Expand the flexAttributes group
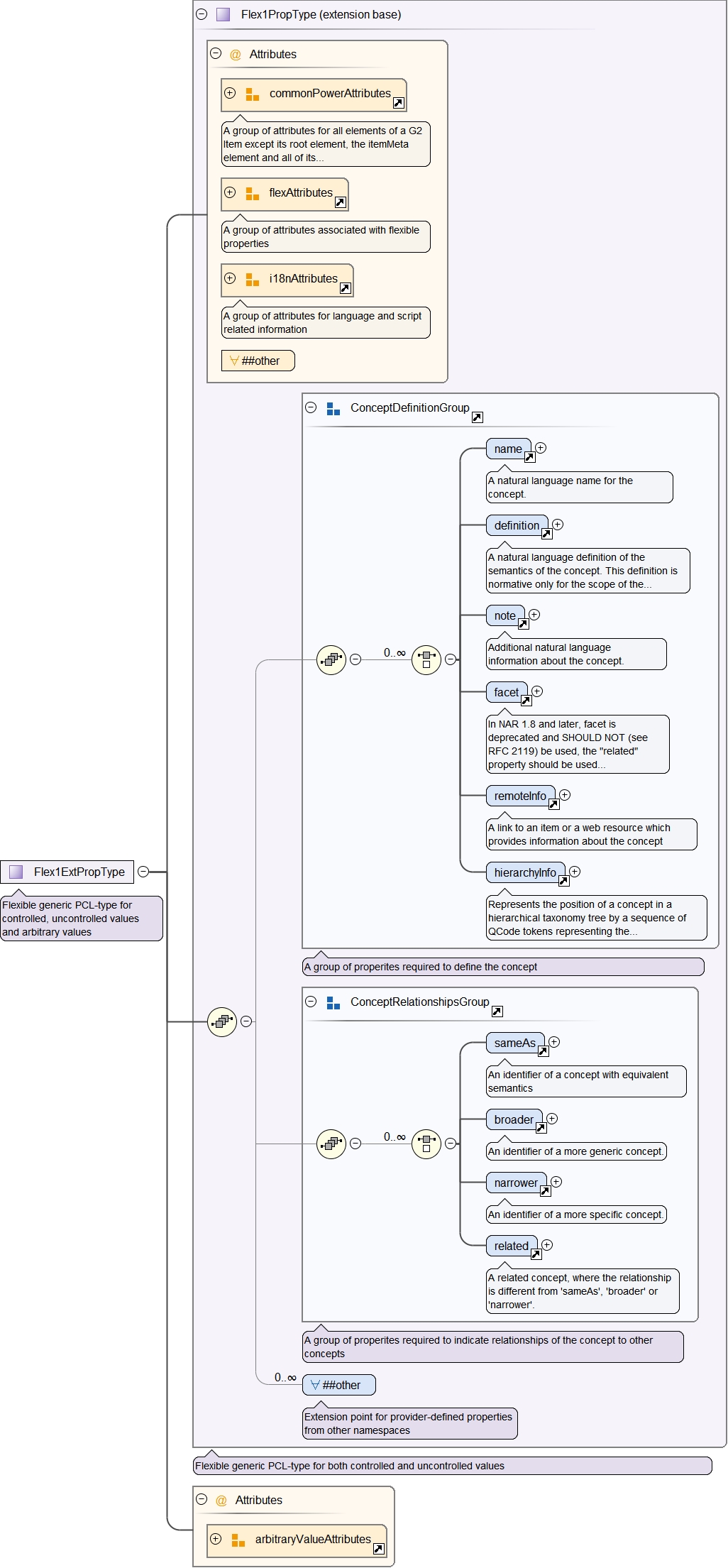The image size is (728, 1568). 230,192
